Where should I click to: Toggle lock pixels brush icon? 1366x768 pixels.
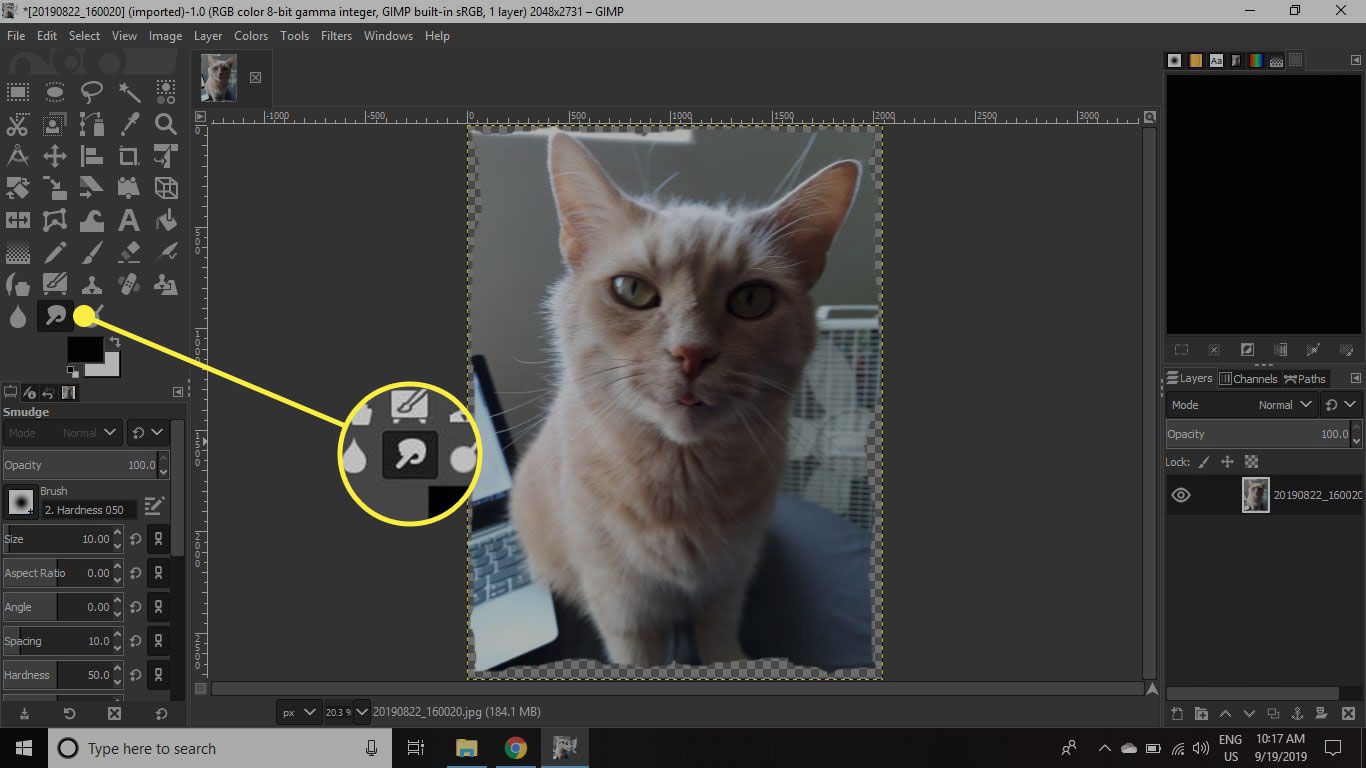click(1204, 462)
